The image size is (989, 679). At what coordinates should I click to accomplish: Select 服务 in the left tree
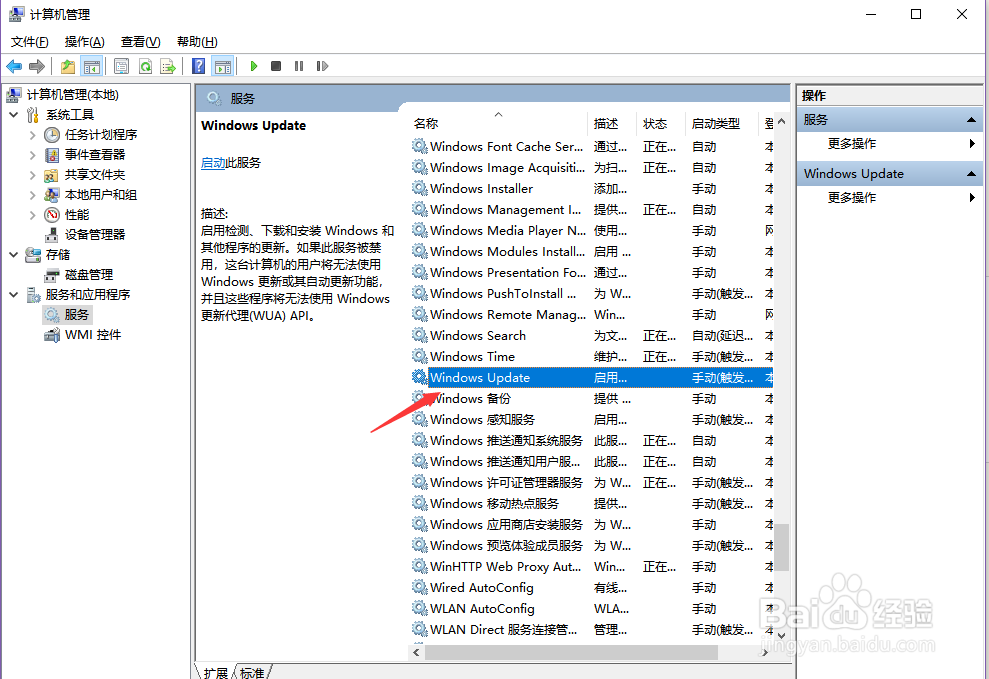click(x=76, y=315)
